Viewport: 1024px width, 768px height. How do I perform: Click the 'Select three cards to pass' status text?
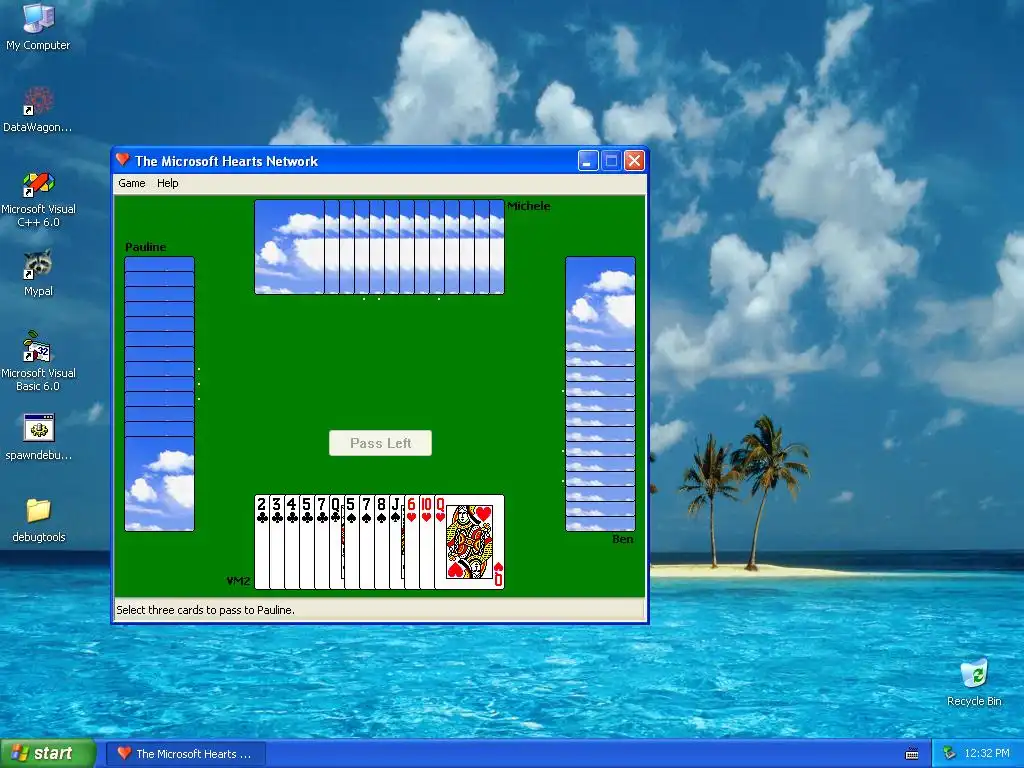pos(205,610)
